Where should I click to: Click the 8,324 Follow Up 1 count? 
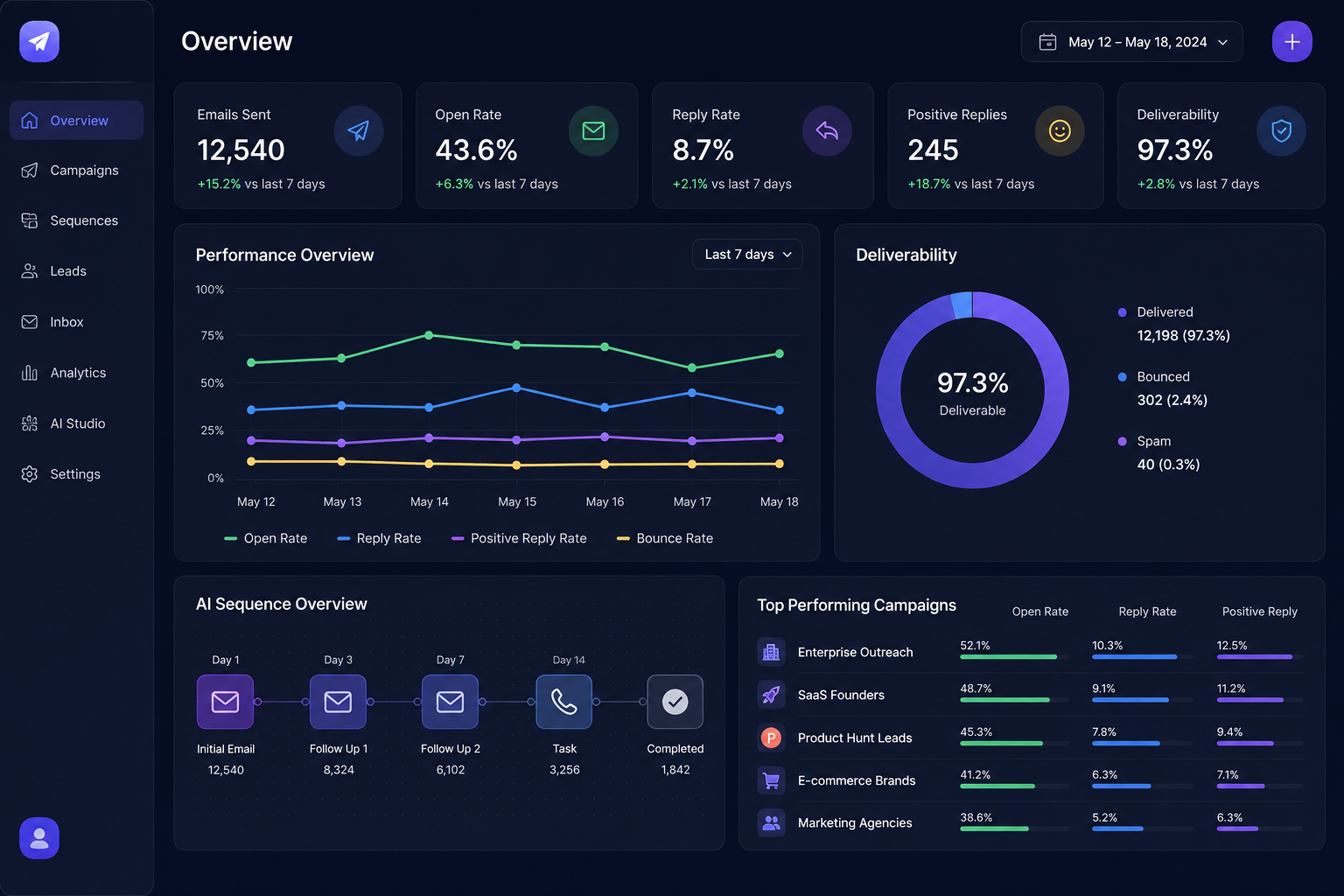[x=339, y=770]
